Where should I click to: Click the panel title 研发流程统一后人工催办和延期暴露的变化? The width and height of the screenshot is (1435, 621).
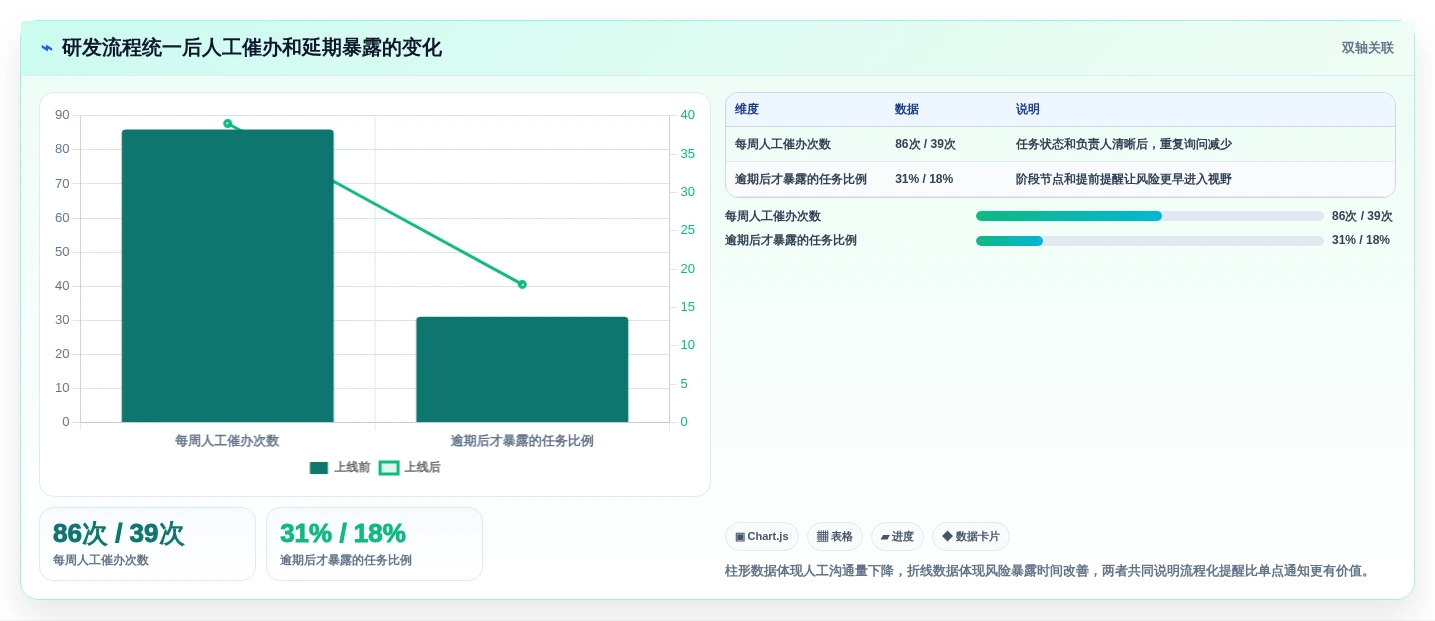(252, 48)
